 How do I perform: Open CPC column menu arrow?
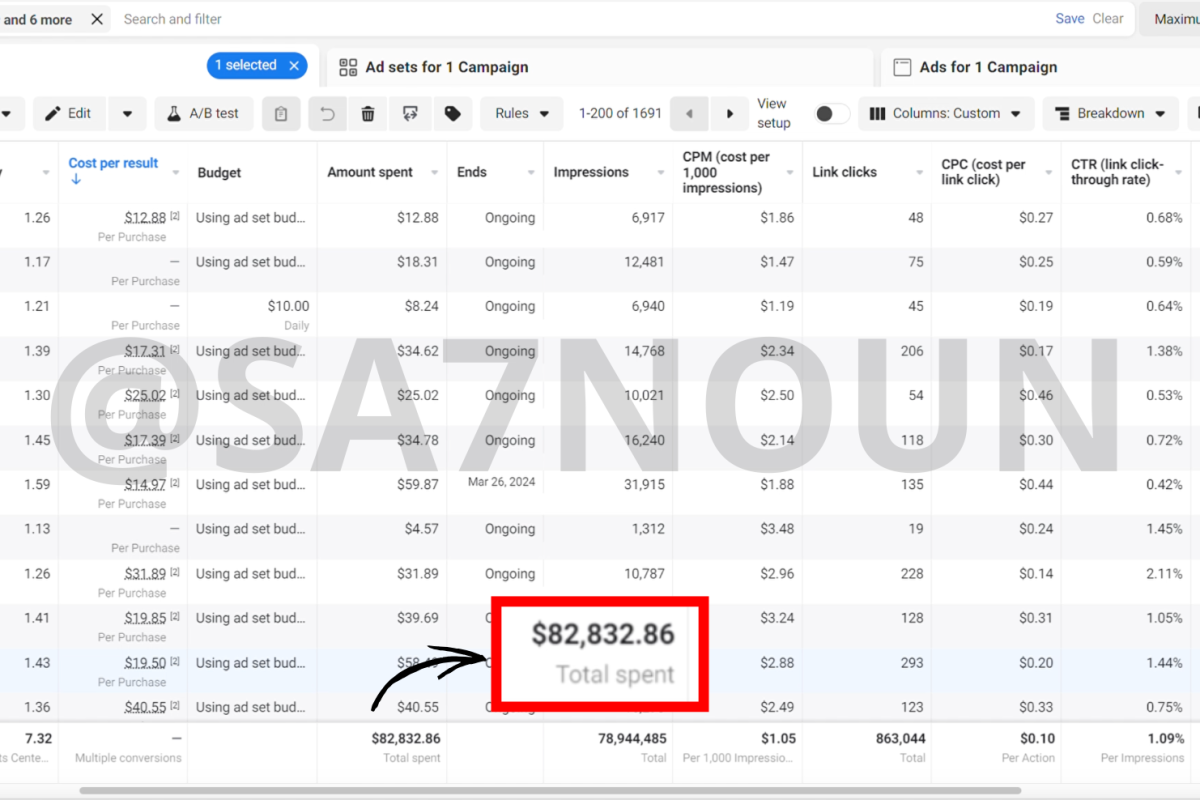coord(1048,173)
